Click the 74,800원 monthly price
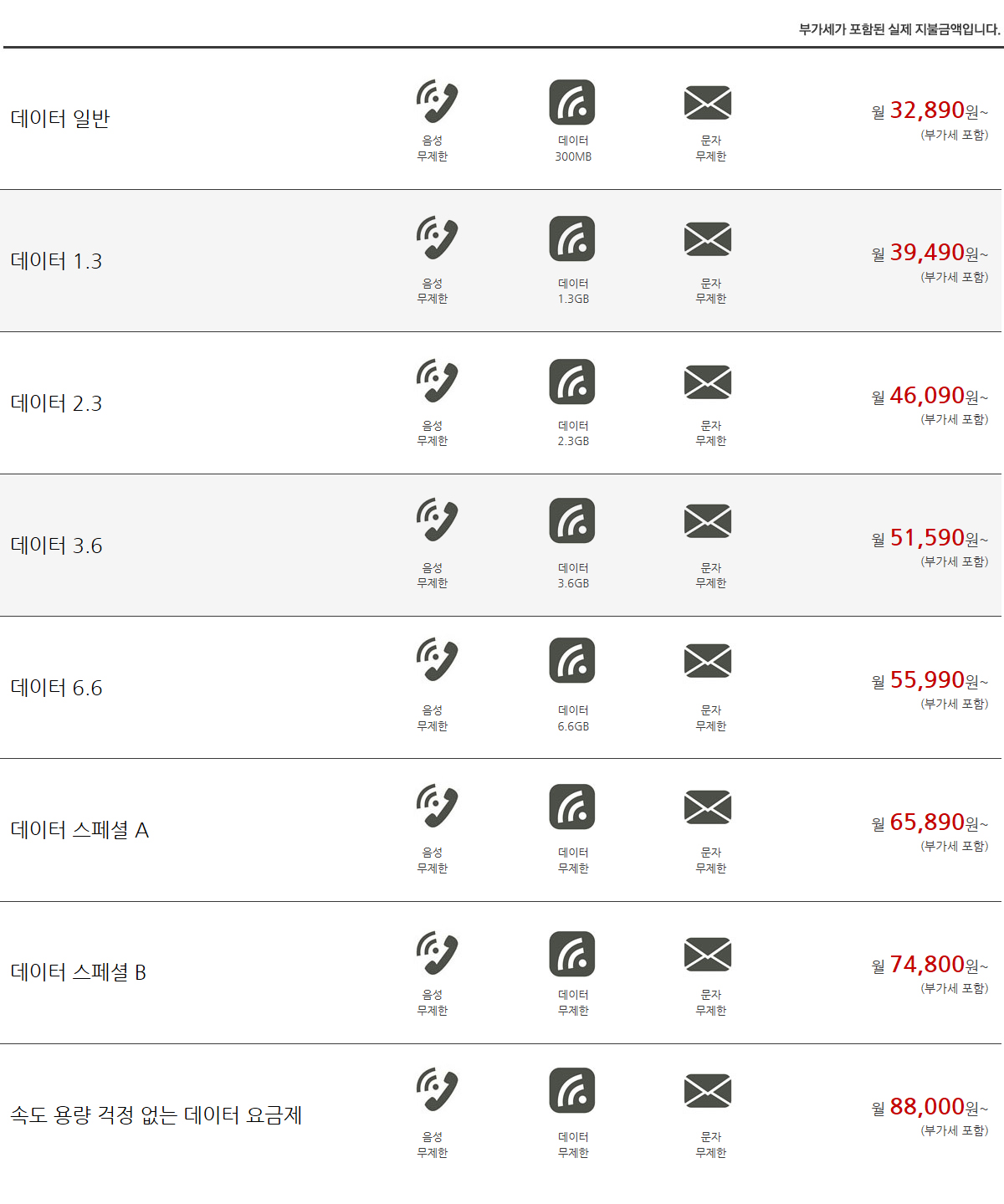The image size is (1004, 1204). [929, 965]
